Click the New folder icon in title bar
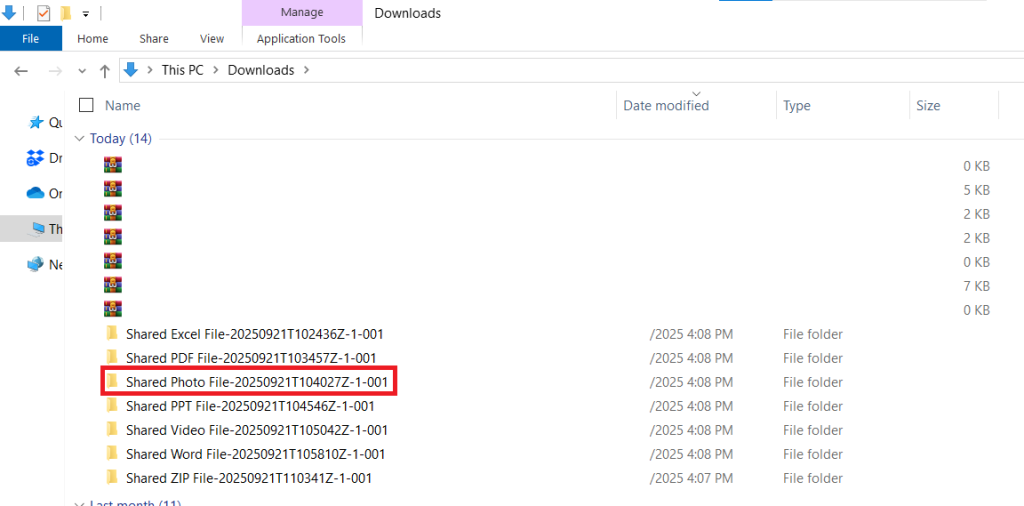This screenshot has height=506, width=1024. pyautogui.click(x=65, y=13)
